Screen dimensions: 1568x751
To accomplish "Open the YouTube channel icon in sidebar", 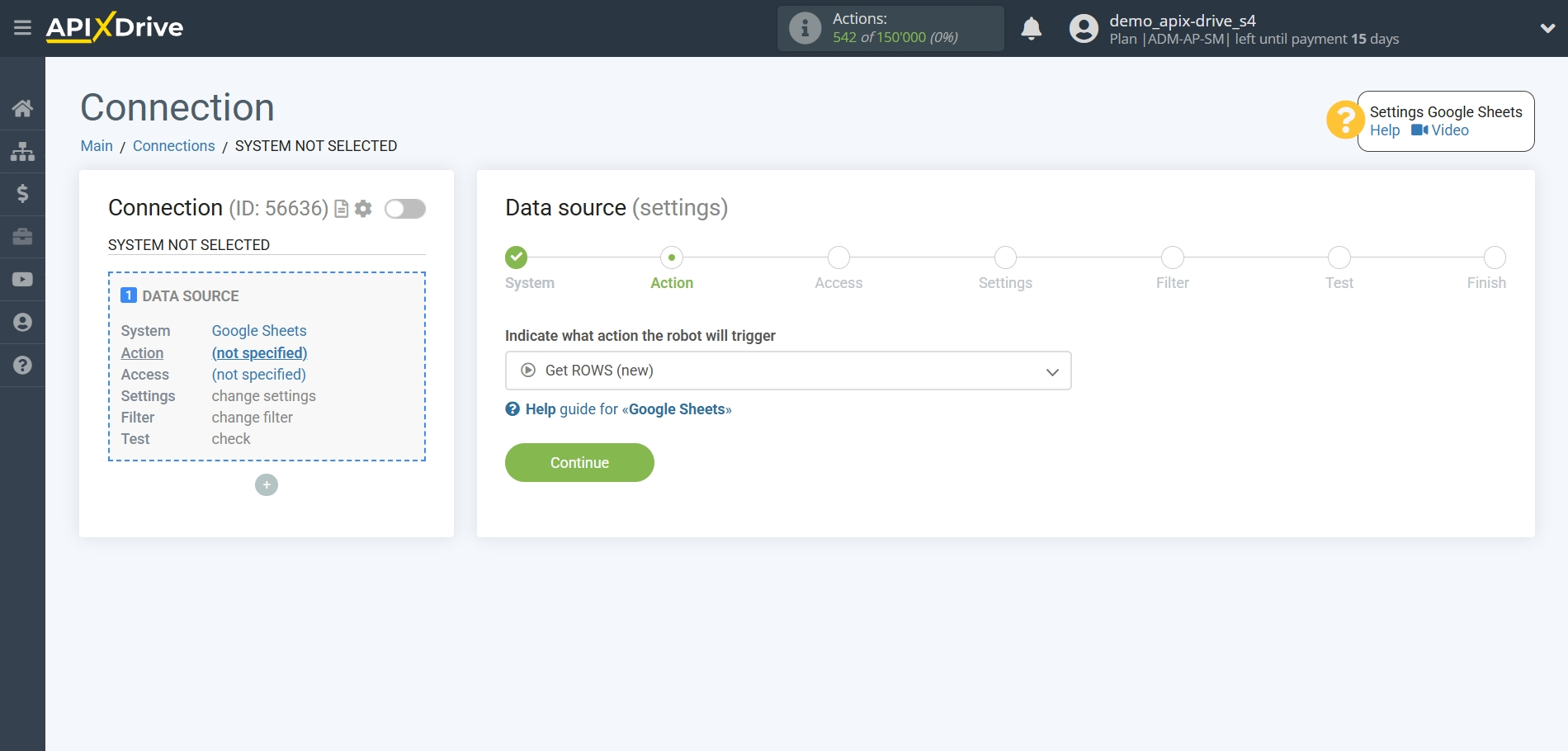I will coord(22,279).
